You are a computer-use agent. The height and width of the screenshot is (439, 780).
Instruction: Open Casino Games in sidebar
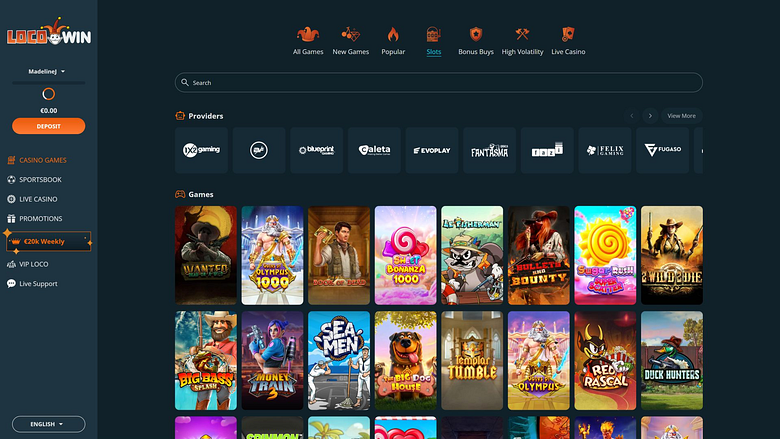point(37,160)
